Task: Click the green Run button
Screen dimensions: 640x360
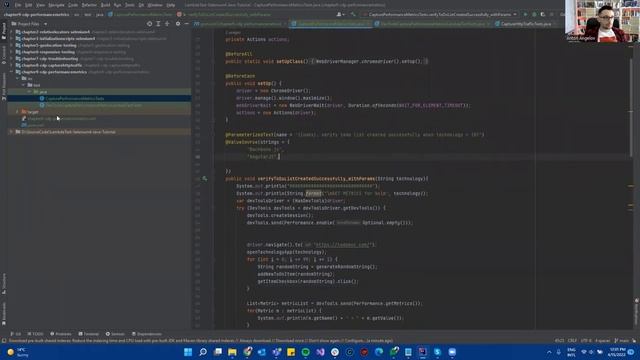Action: (525, 14)
